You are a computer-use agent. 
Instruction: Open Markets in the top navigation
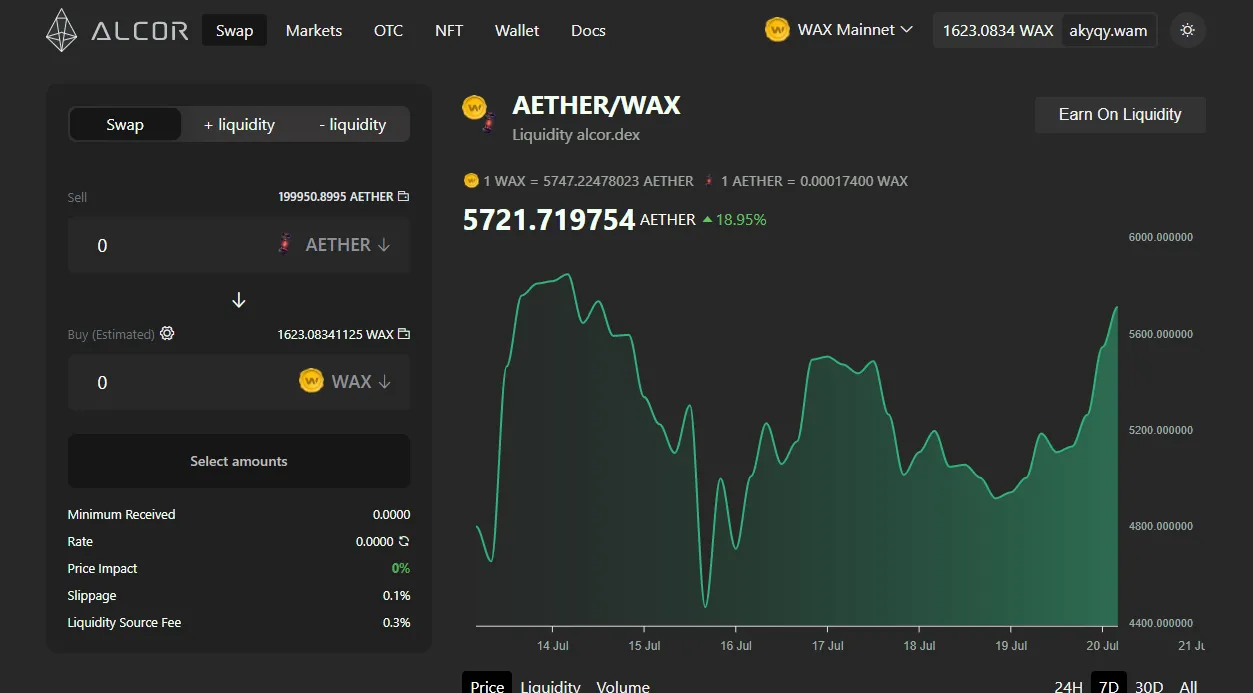(314, 30)
